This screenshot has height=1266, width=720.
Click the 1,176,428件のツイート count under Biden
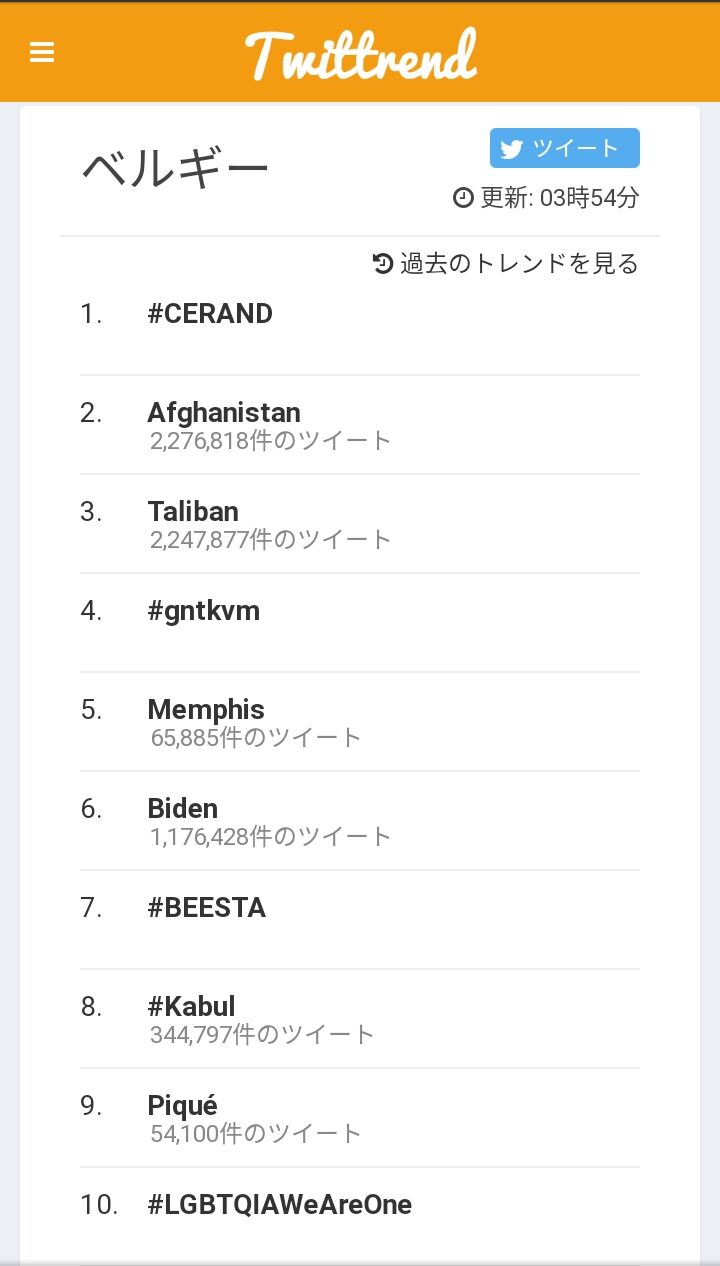pyautogui.click(x=271, y=836)
